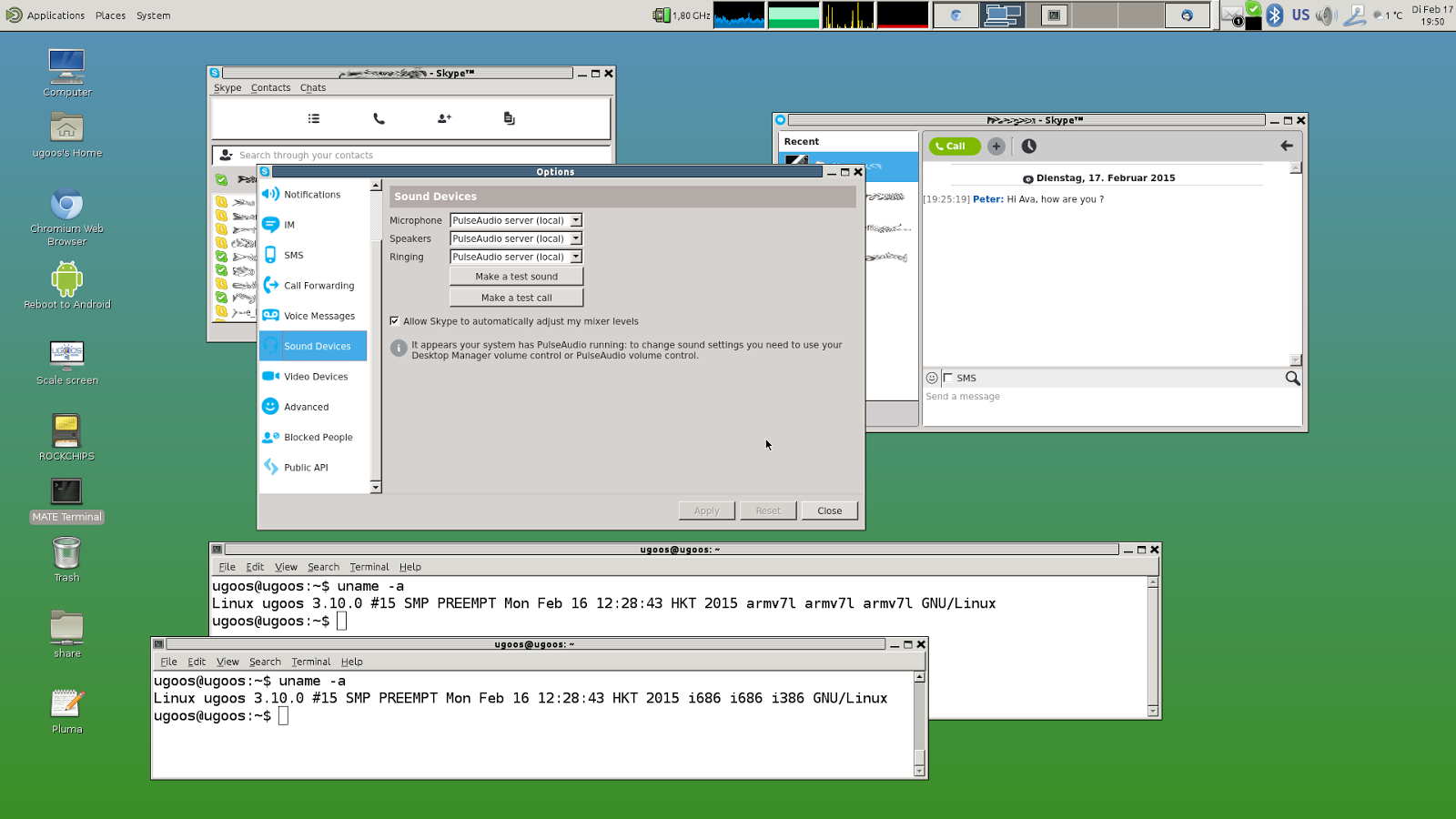Click the Skype dial pad phone icon

379,118
